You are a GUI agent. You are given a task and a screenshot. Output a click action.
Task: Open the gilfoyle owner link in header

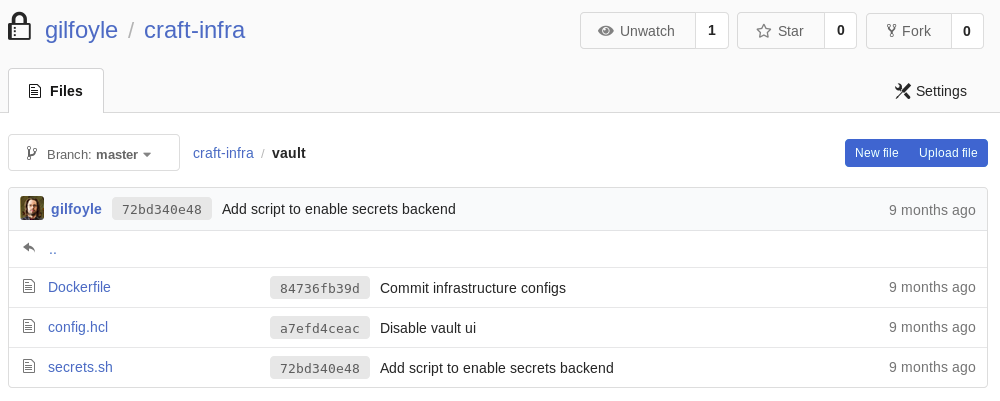(x=81, y=30)
